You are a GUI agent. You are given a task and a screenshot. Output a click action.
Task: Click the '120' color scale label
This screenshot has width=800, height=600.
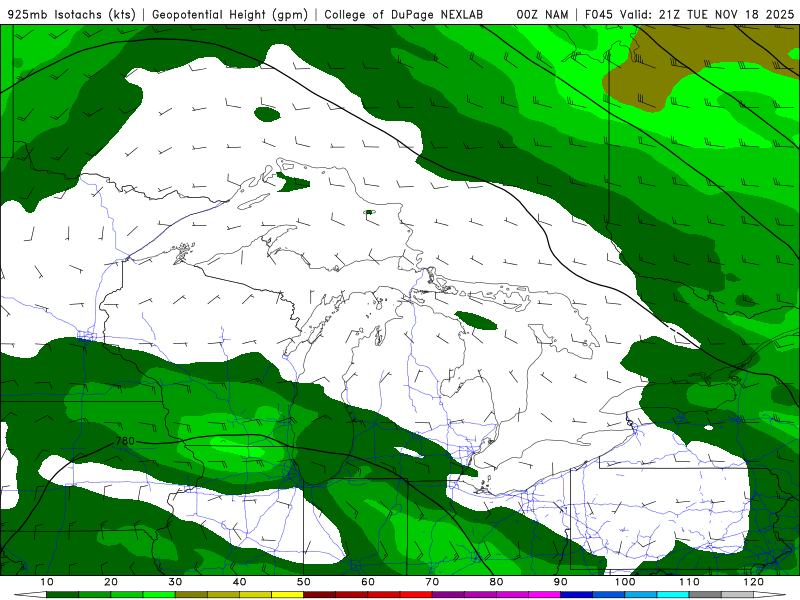(x=754, y=582)
